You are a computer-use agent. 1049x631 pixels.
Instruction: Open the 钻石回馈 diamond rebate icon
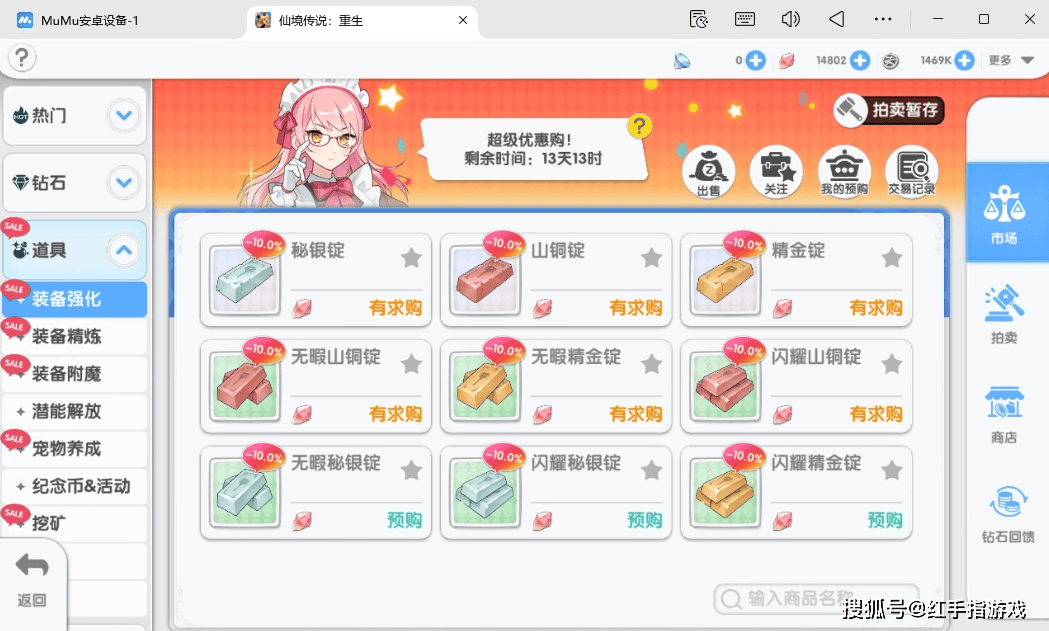(1008, 514)
